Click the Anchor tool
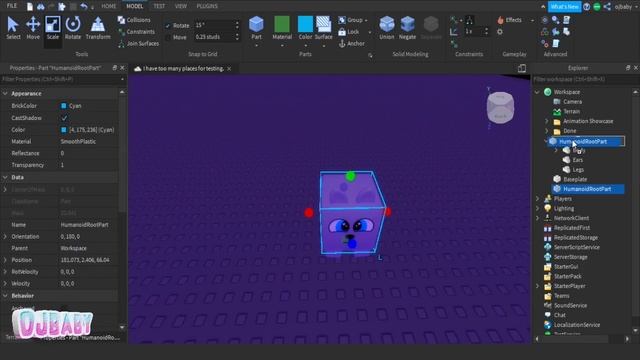Image resolution: width=640 pixels, height=360 pixels. (352, 43)
